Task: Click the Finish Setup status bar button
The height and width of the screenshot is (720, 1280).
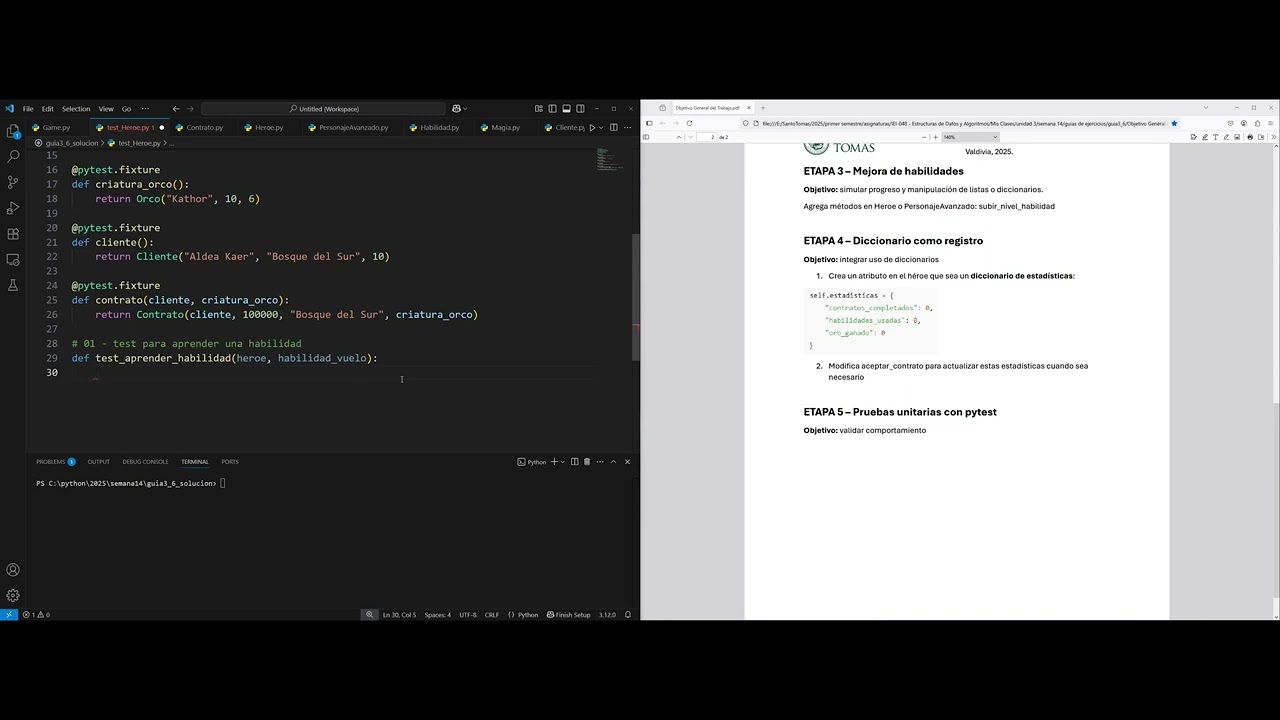Action: tap(568, 615)
